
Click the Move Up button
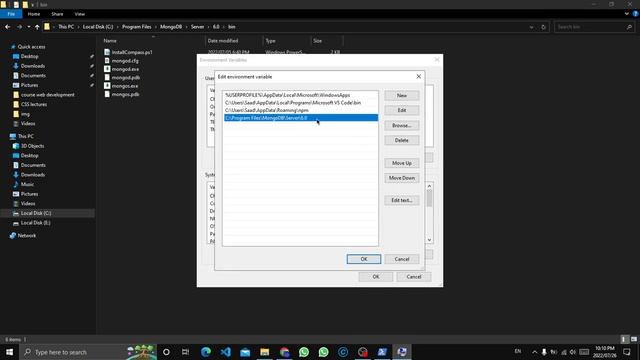[x=402, y=163]
